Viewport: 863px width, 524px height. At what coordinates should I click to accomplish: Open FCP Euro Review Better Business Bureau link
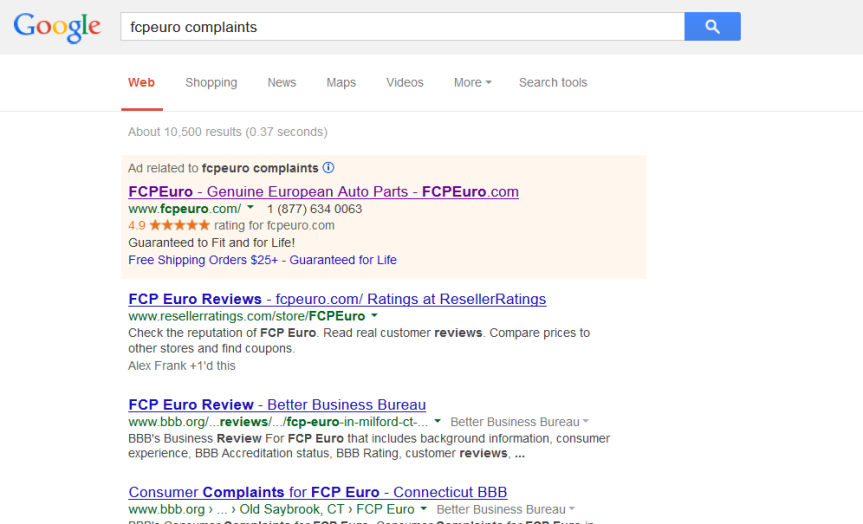click(x=277, y=405)
